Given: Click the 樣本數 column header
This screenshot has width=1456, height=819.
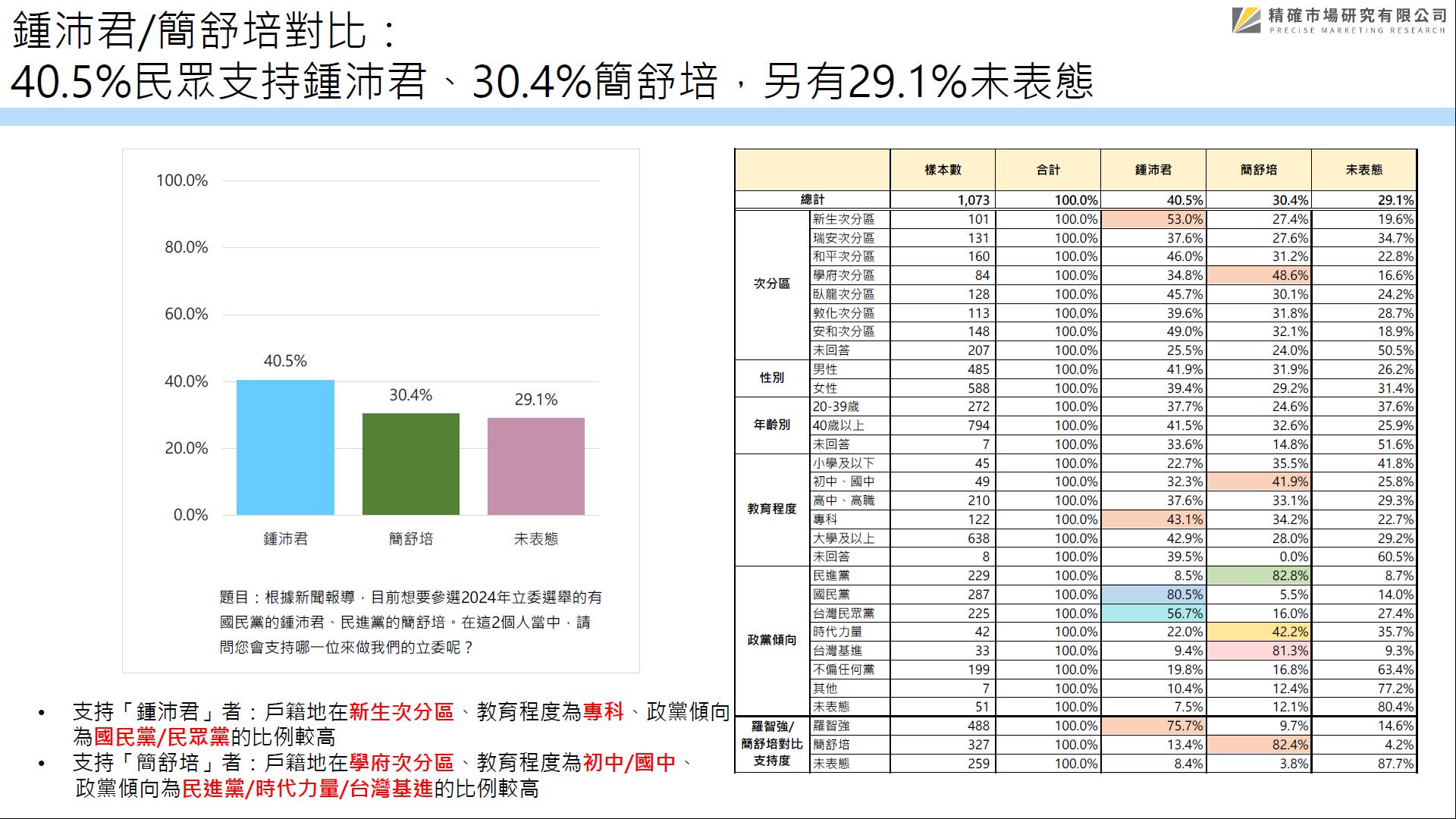Looking at the screenshot, I should point(943,170).
